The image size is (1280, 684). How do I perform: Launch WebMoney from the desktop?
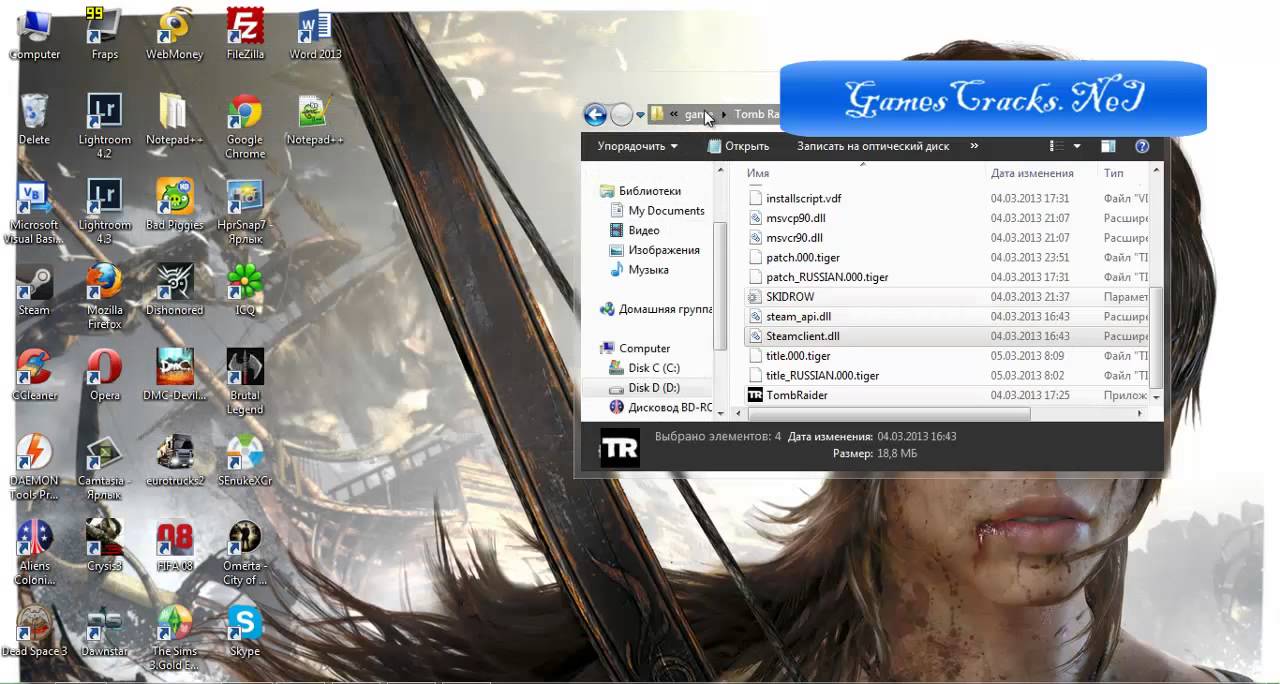point(174,34)
